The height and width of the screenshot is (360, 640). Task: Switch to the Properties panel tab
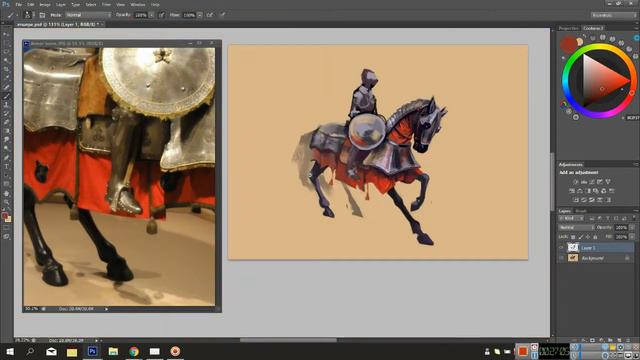[569, 28]
